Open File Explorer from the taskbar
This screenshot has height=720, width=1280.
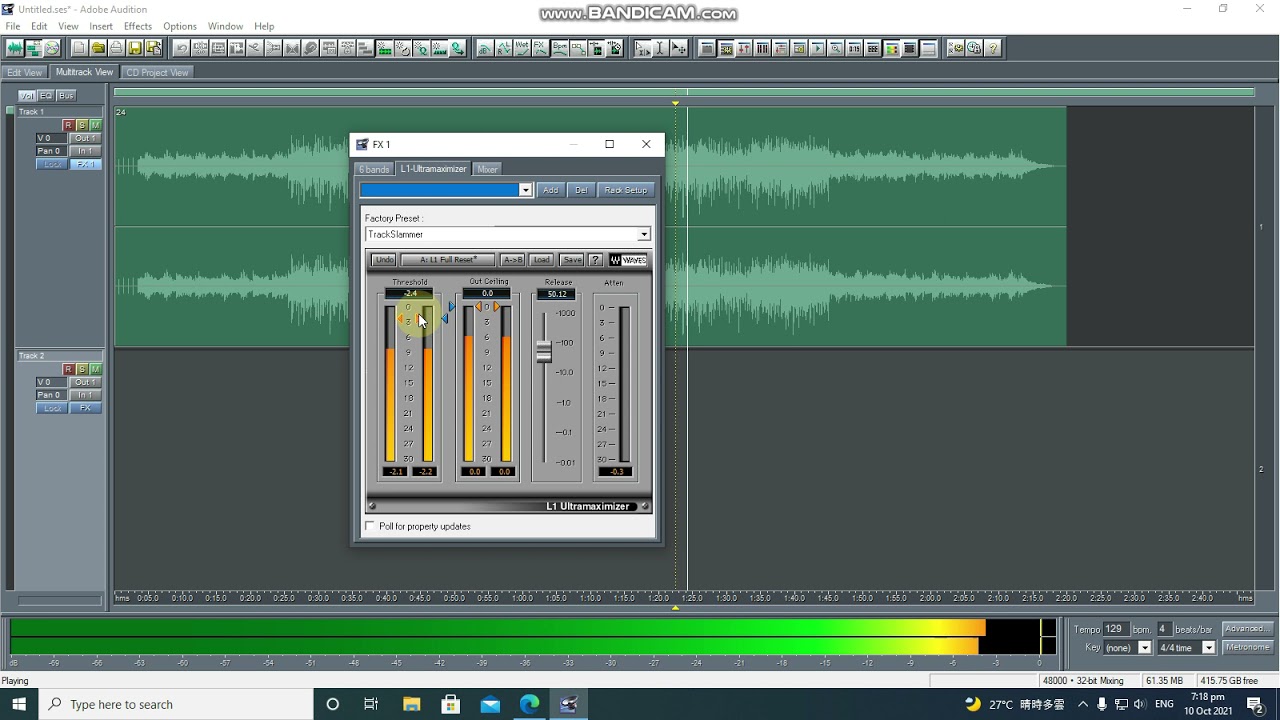[x=411, y=704]
